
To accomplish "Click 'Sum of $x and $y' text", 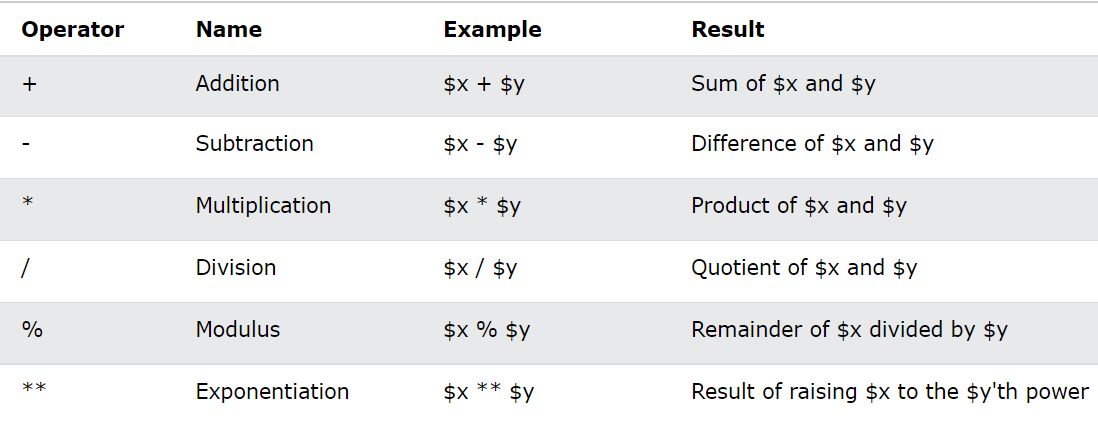I will (784, 84).
